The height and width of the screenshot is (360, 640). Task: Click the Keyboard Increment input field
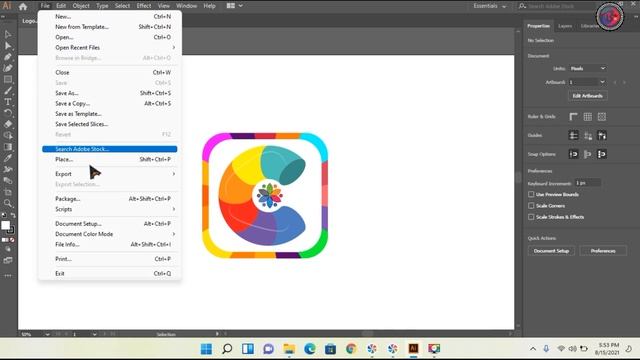[587, 183]
